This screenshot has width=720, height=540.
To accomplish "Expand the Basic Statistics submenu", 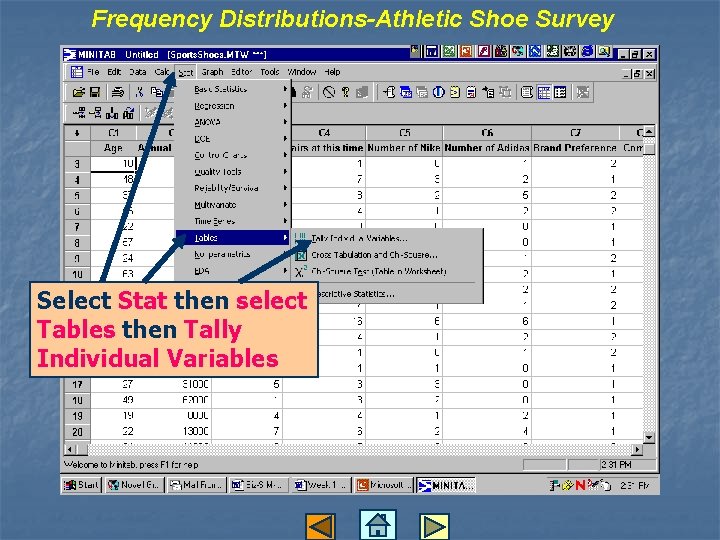I will (233, 89).
